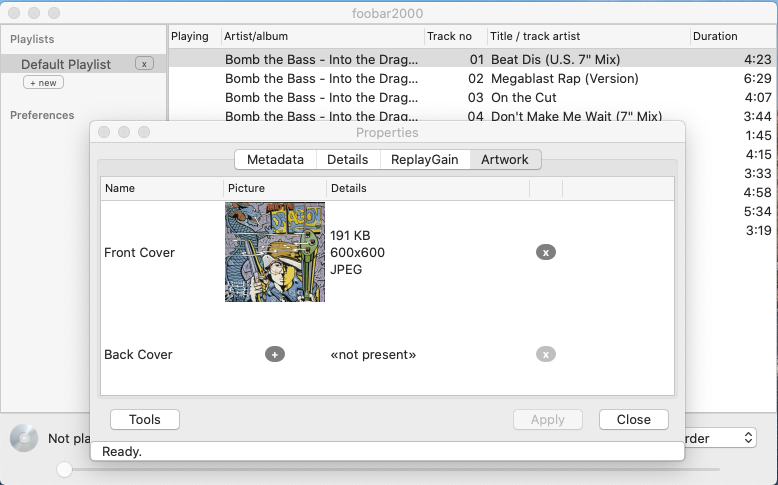Select track 01 Beat Dis (U.S. 7" Mix)
The height and width of the screenshot is (485, 778).
point(473,59)
